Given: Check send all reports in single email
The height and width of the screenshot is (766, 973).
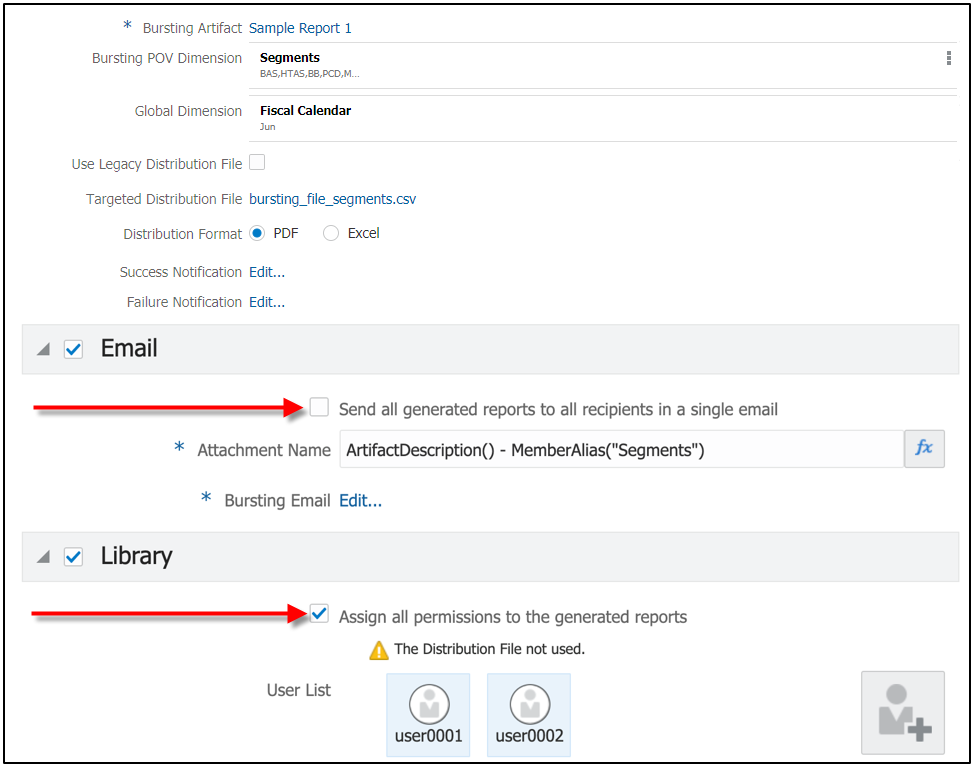Looking at the screenshot, I should click(319, 407).
